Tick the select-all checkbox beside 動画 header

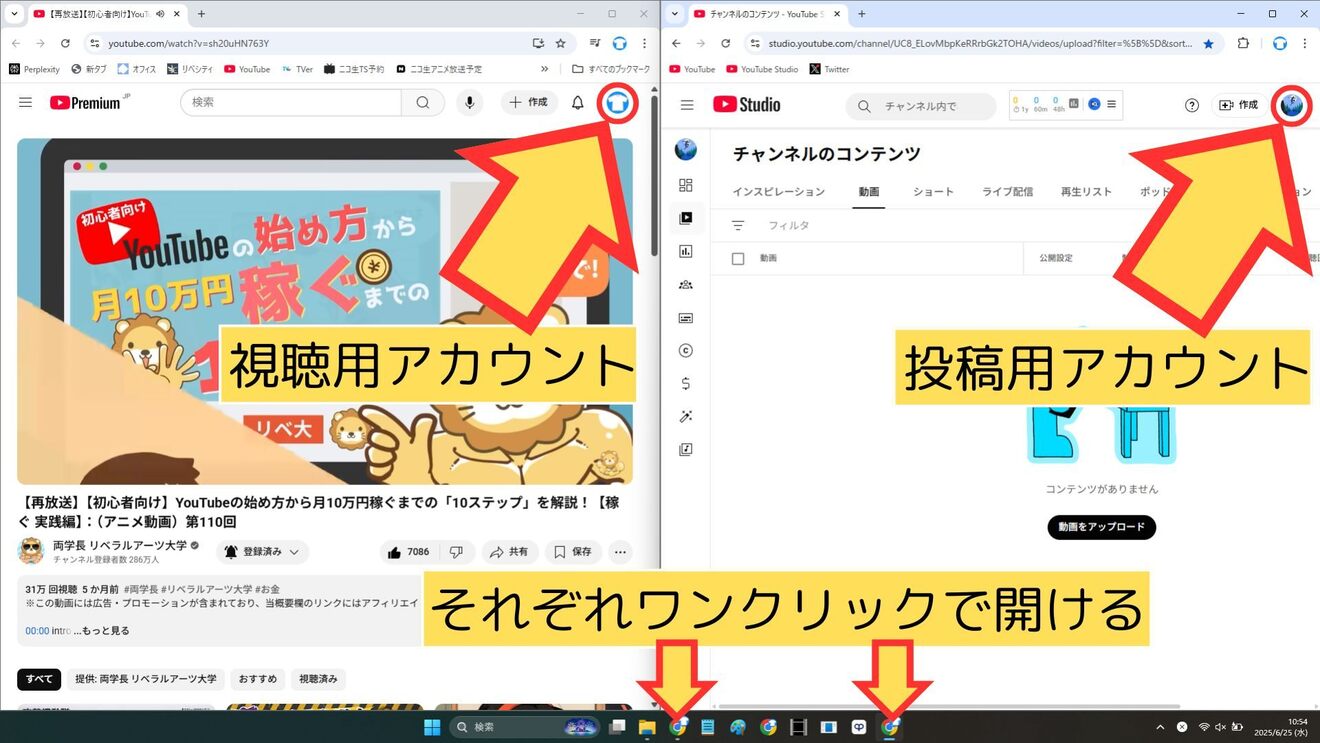(x=738, y=259)
